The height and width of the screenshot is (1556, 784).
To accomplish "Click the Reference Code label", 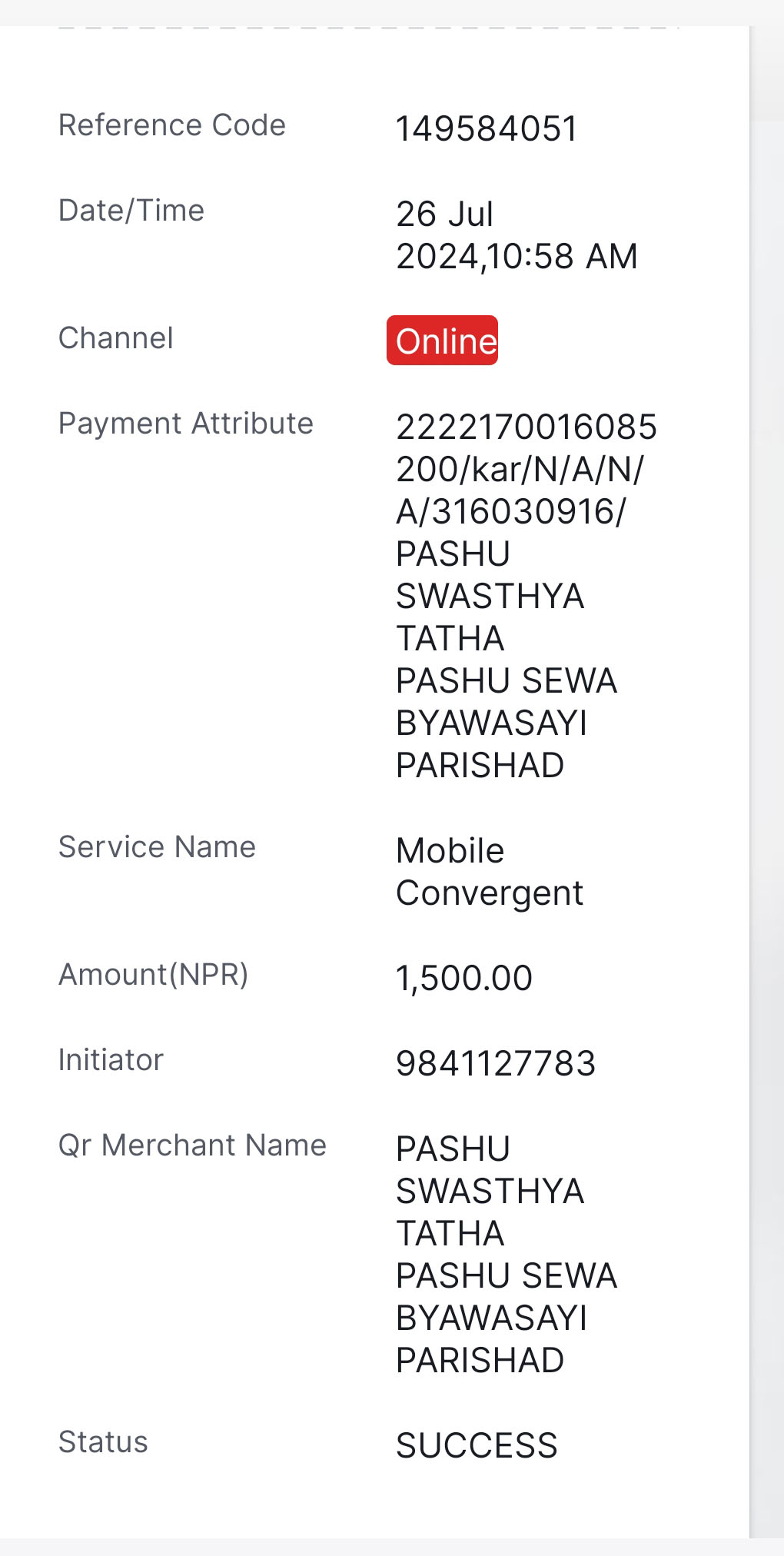I will click(x=172, y=125).
